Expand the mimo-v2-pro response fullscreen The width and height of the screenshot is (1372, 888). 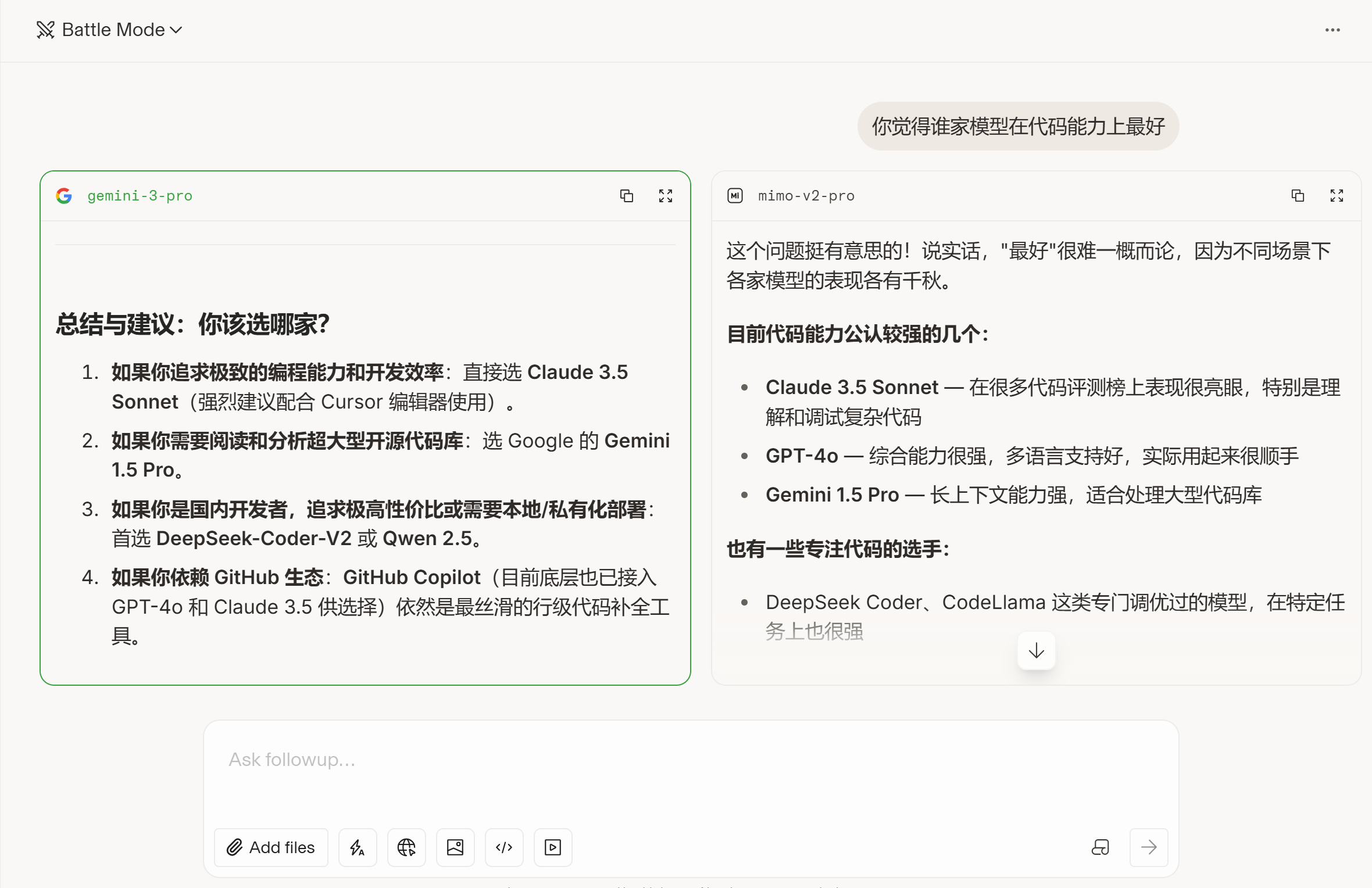(1337, 196)
